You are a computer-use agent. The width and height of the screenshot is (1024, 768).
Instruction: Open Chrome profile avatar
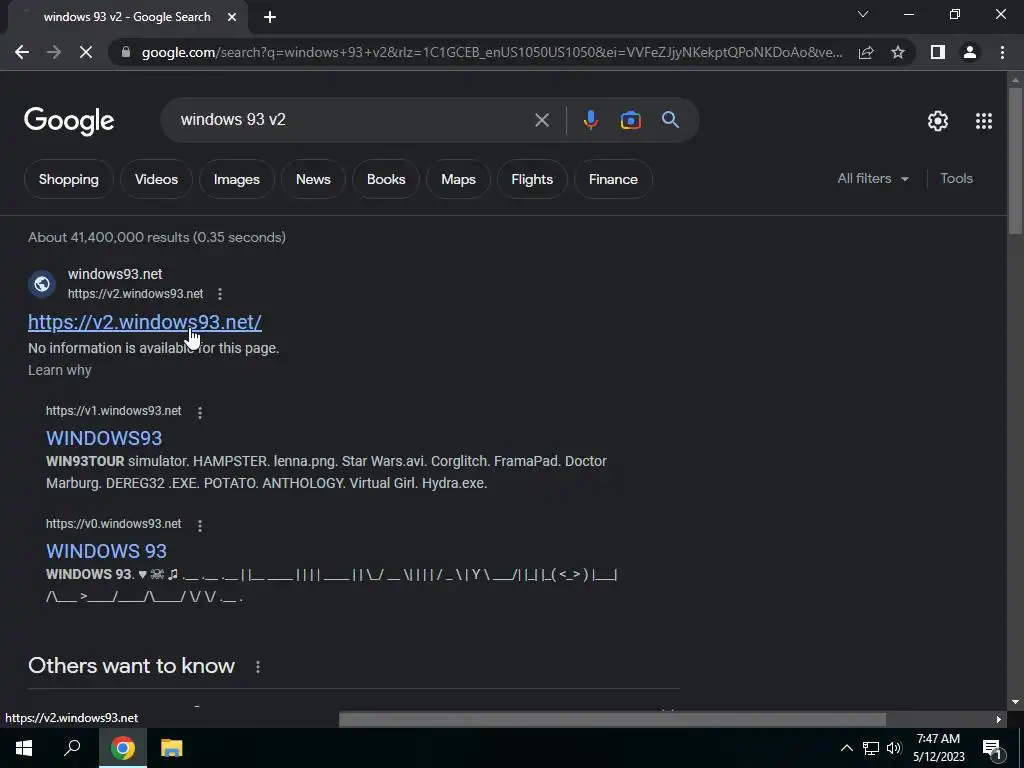click(x=970, y=52)
